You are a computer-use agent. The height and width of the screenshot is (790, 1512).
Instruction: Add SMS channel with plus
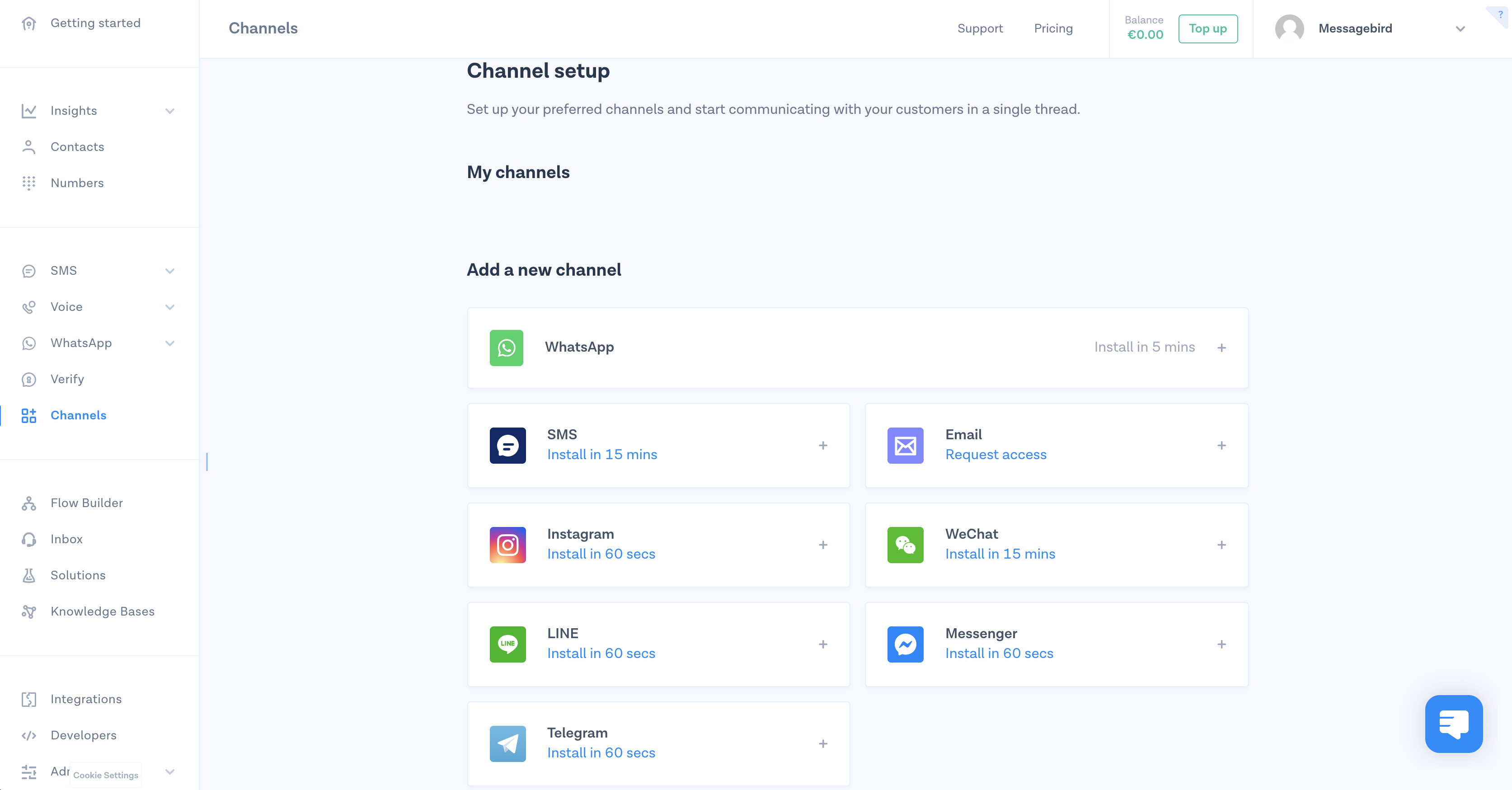coord(823,446)
